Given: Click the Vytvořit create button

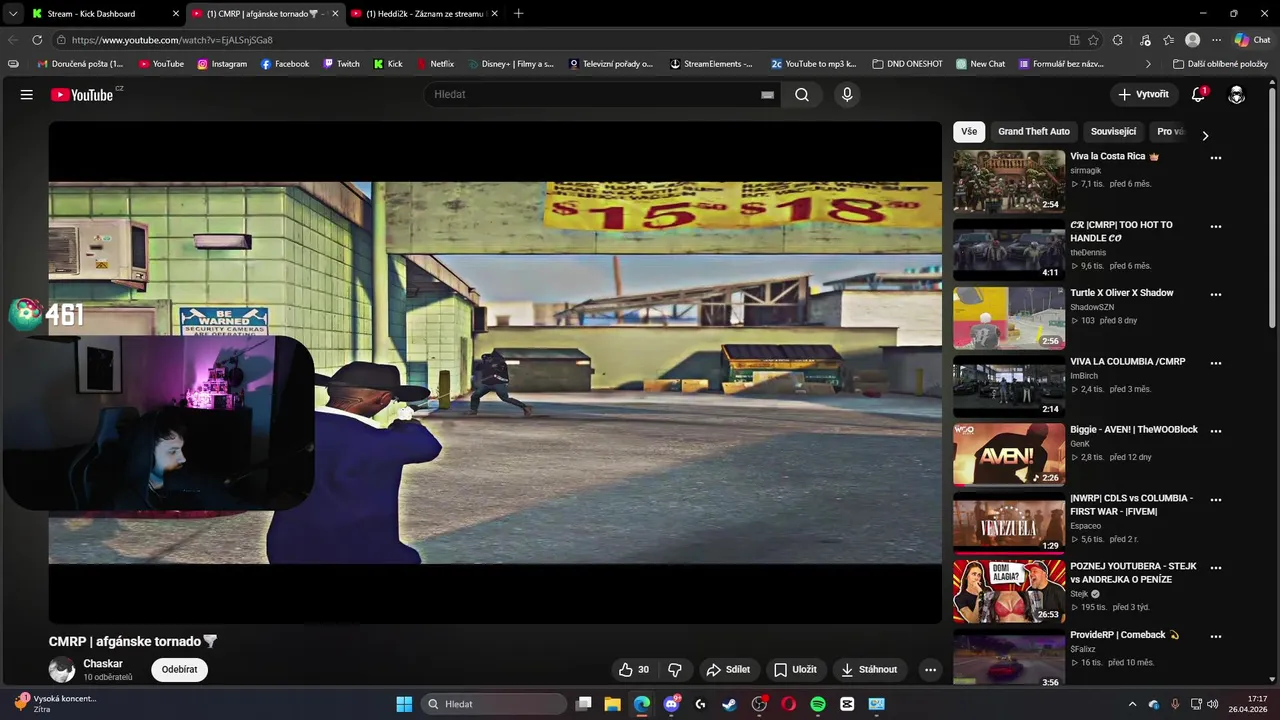Looking at the screenshot, I should [x=1143, y=94].
